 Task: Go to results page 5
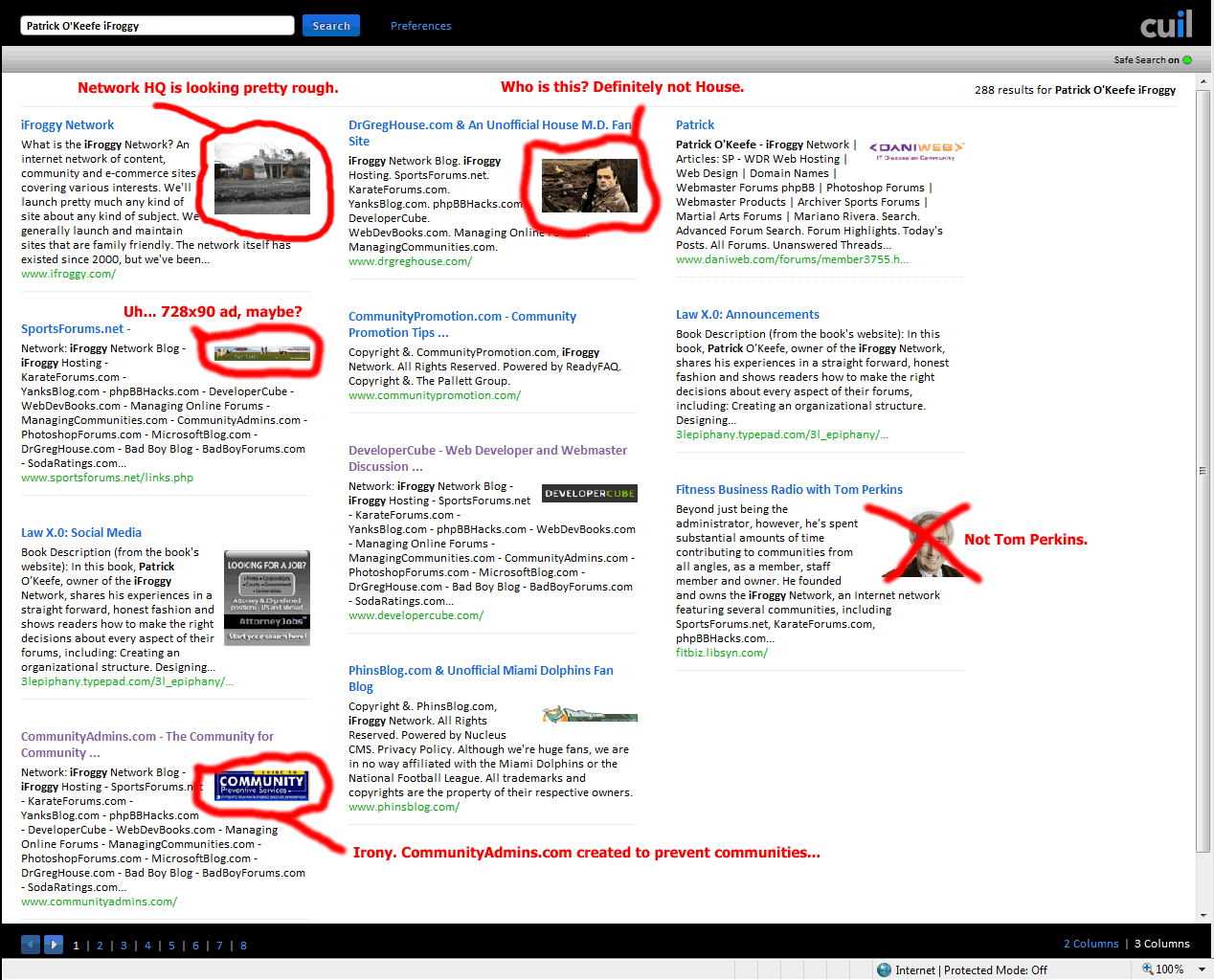171,946
